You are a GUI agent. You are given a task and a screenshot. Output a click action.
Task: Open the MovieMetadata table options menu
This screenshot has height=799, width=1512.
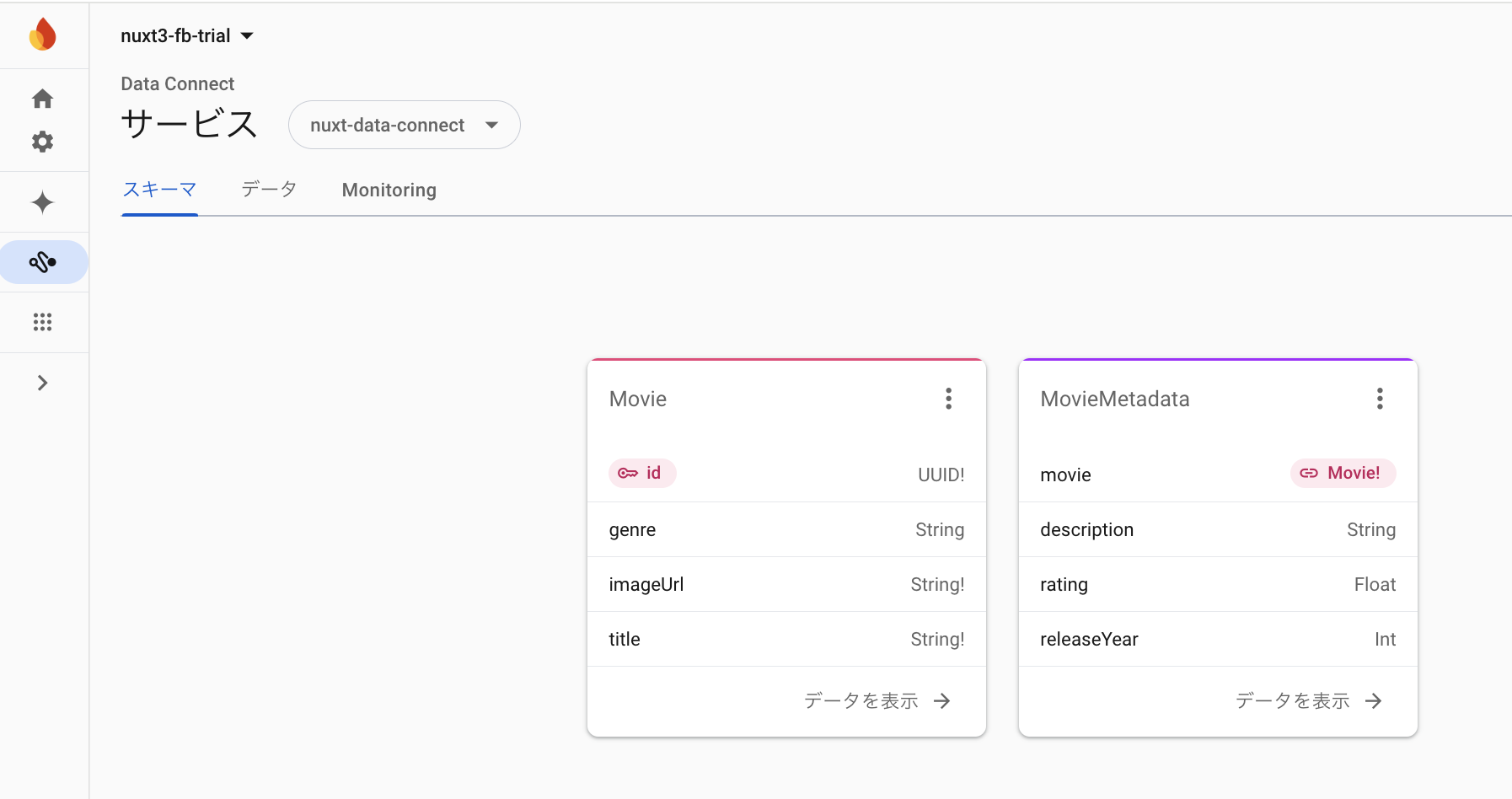[x=1380, y=398]
